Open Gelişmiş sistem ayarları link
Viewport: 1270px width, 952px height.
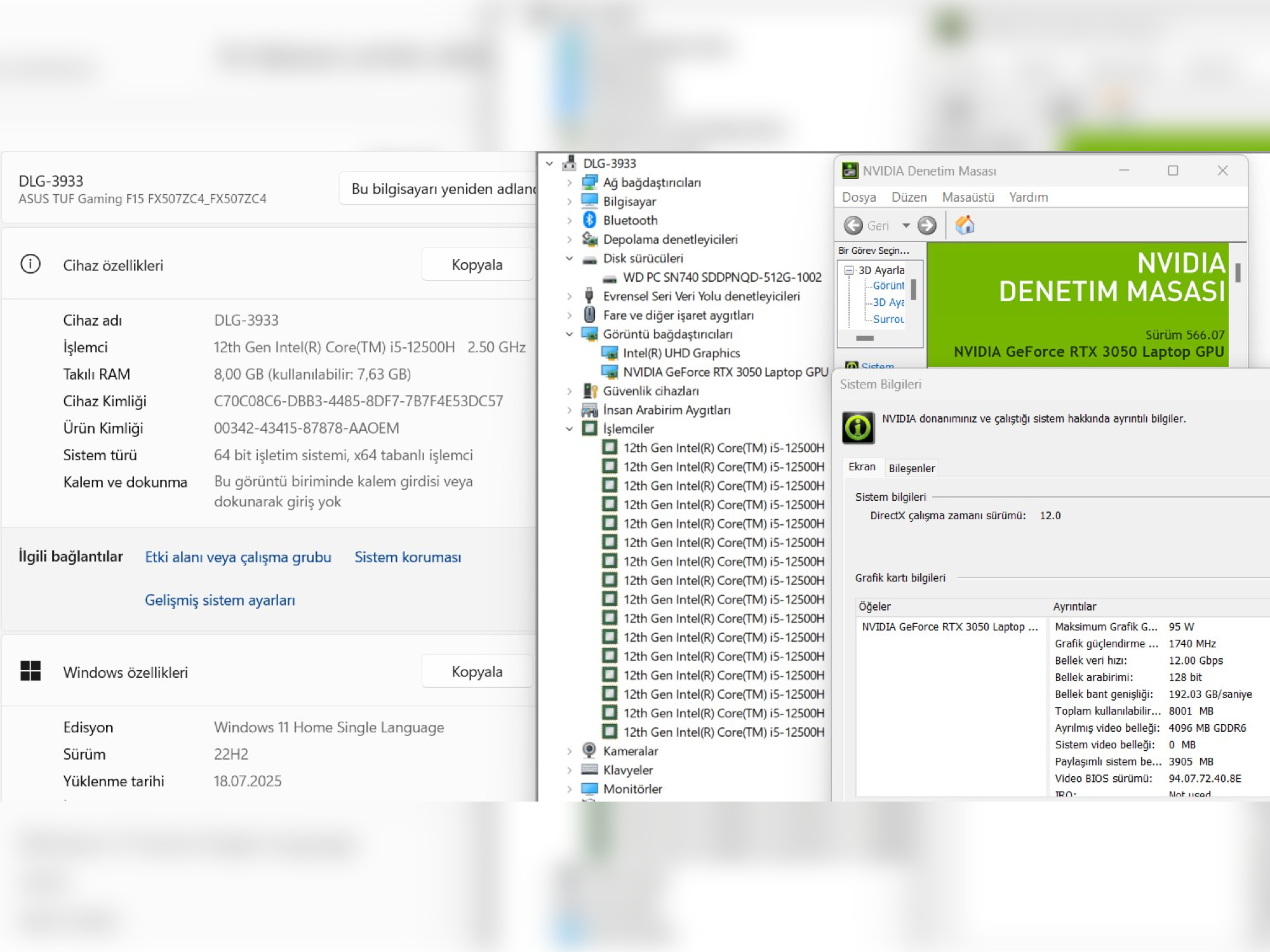(220, 600)
